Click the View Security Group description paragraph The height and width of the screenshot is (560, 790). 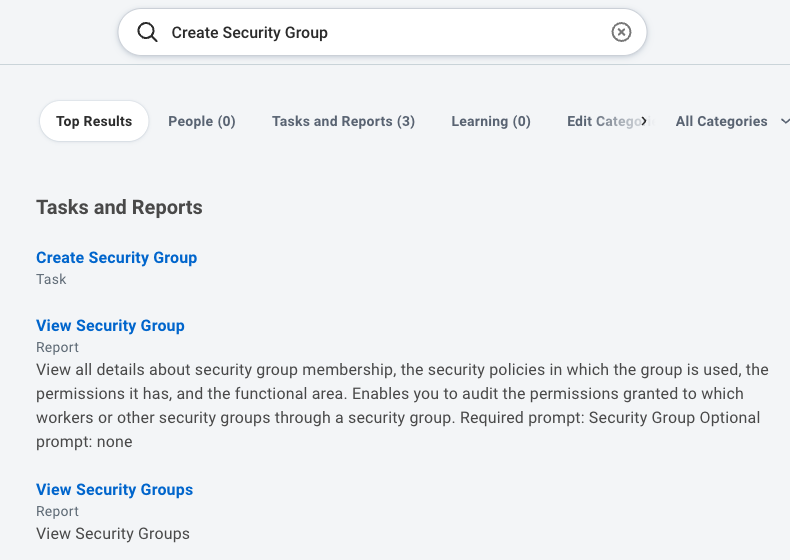coord(402,406)
